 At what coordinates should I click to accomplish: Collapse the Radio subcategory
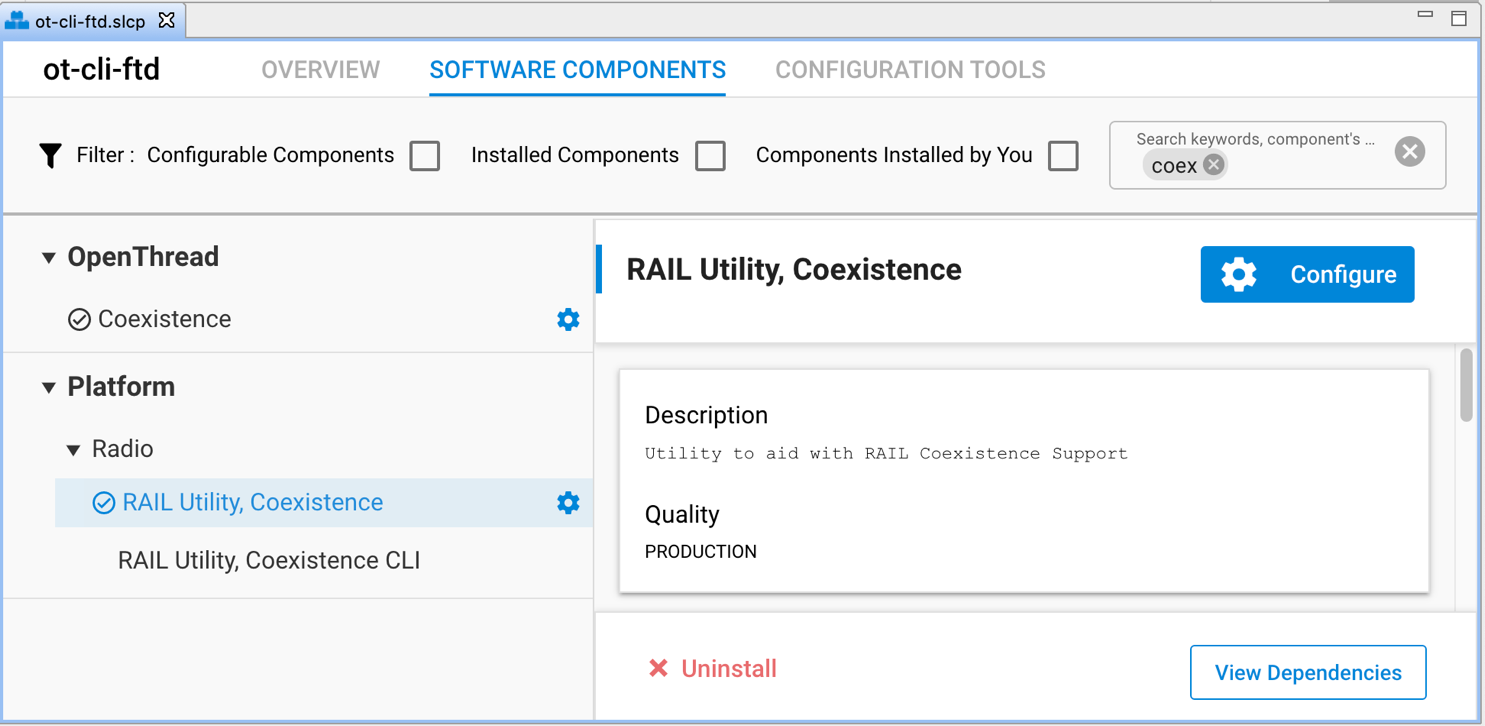pos(73,450)
